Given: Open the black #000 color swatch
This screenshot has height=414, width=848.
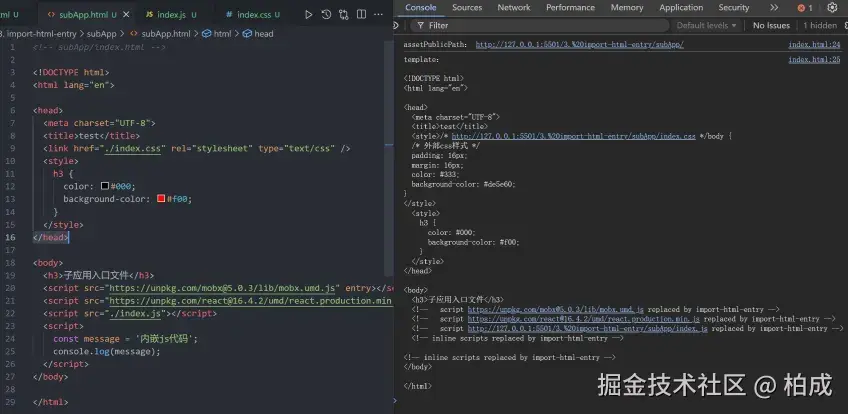Looking at the screenshot, I should (105, 186).
